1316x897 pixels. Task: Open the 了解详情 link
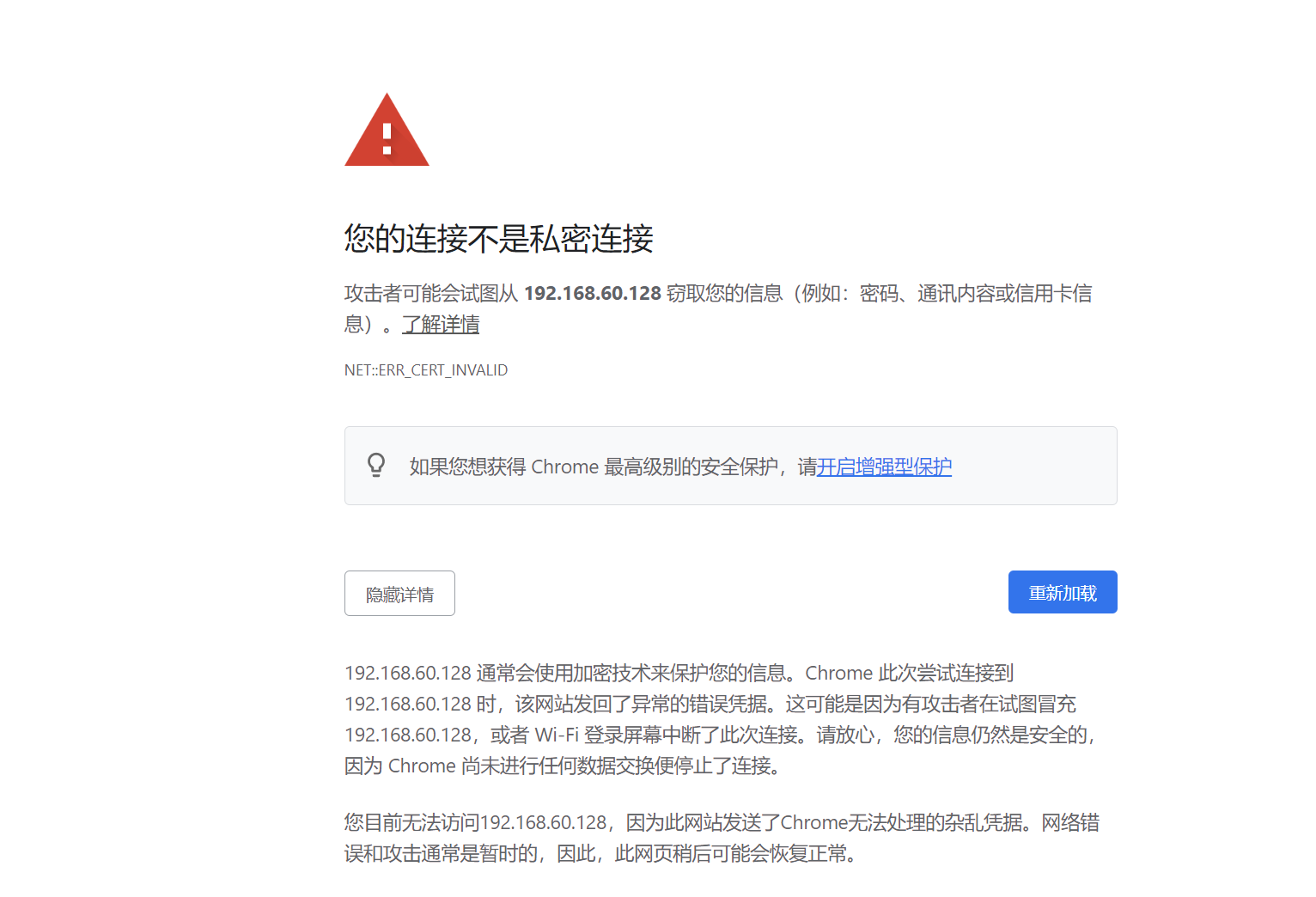pyautogui.click(x=440, y=325)
